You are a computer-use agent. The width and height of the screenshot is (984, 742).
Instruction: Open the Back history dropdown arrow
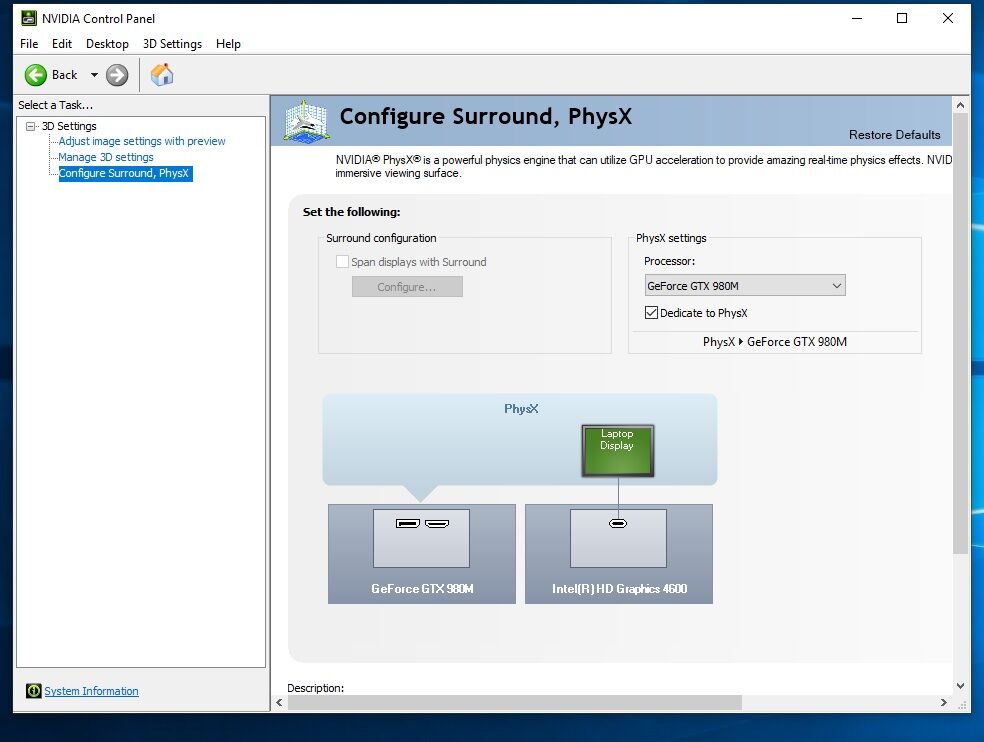(x=94, y=75)
